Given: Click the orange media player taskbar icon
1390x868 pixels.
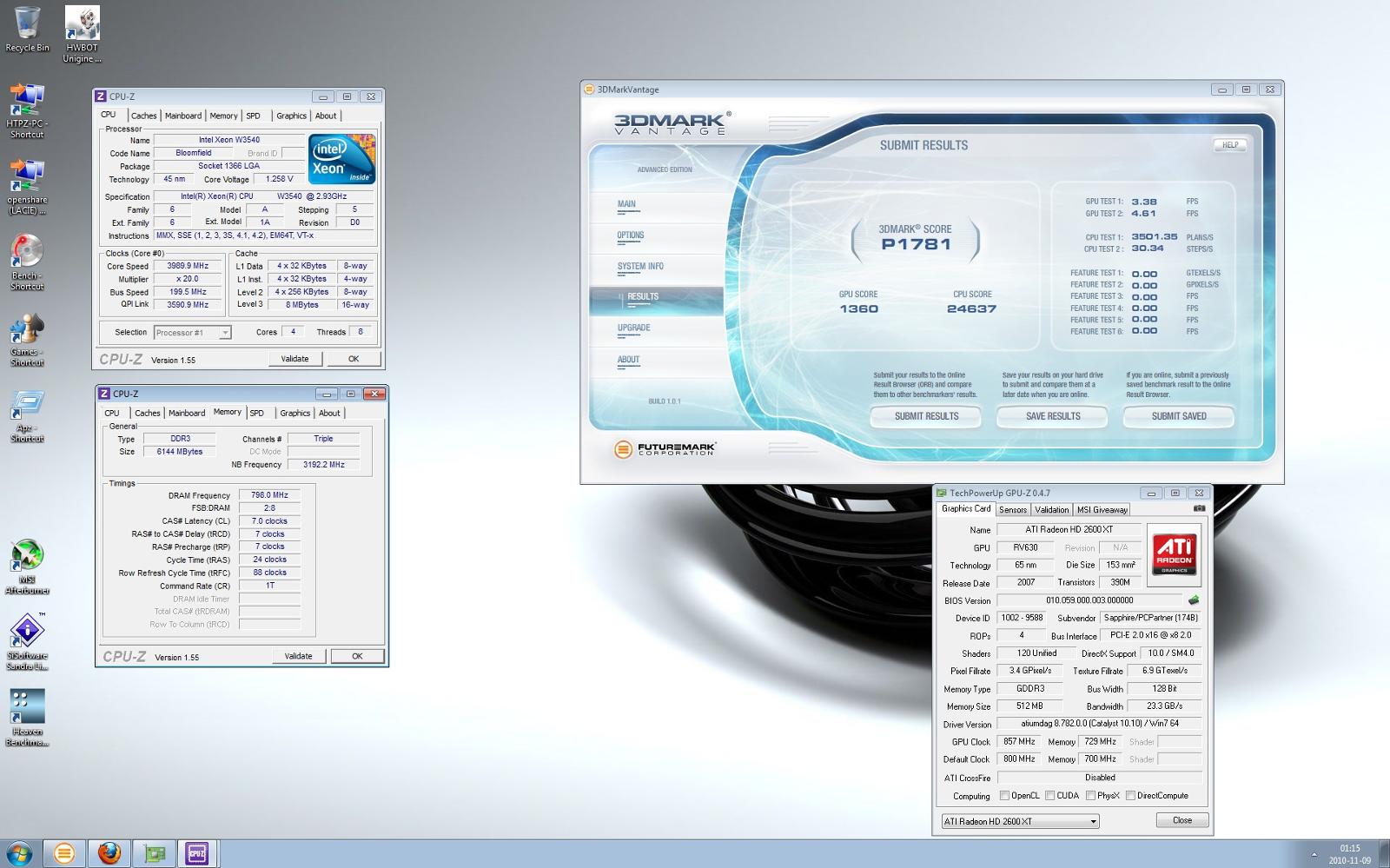Looking at the screenshot, I should click(63, 853).
